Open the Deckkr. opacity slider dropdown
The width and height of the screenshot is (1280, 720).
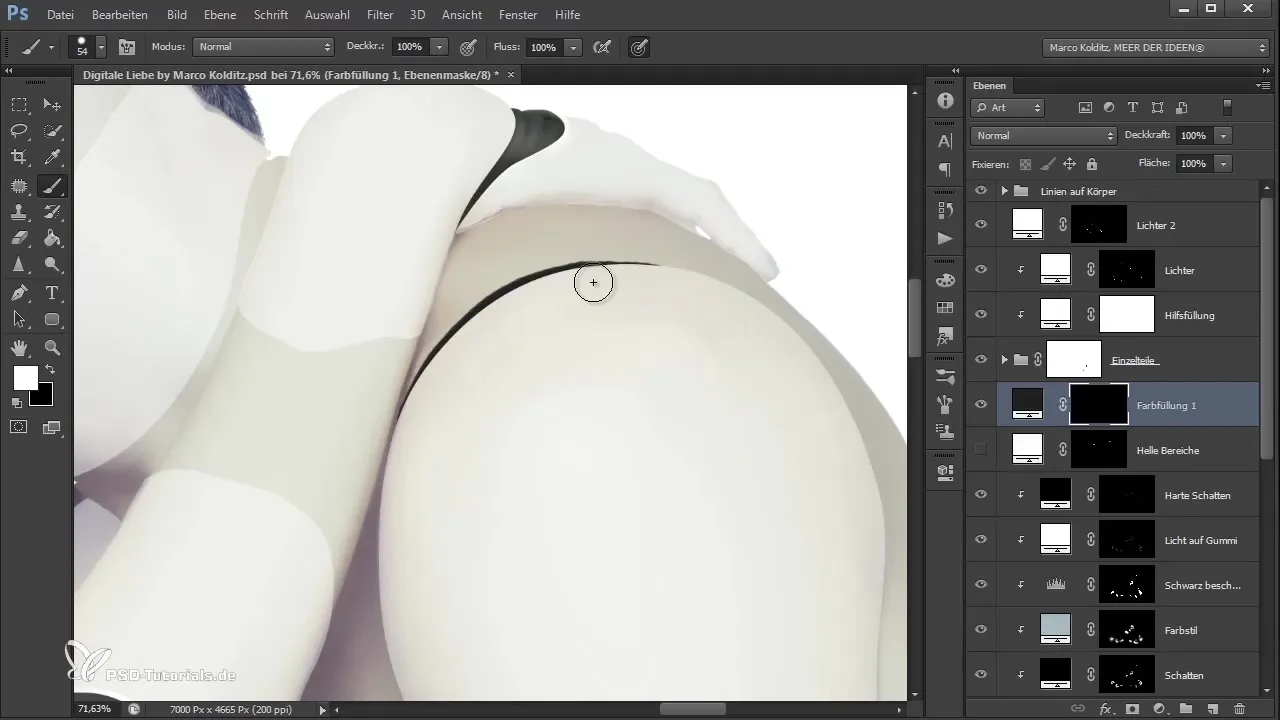[439, 47]
